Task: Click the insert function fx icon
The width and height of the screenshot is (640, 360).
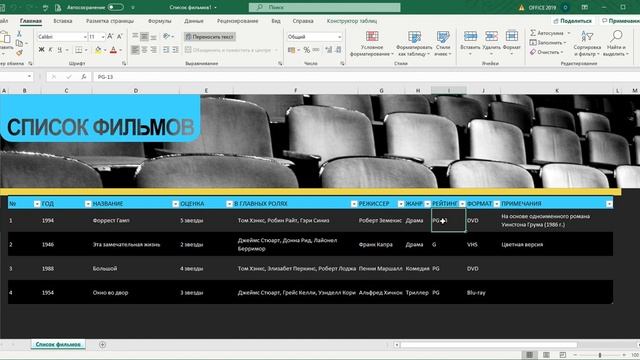Action: (x=84, y=77)
